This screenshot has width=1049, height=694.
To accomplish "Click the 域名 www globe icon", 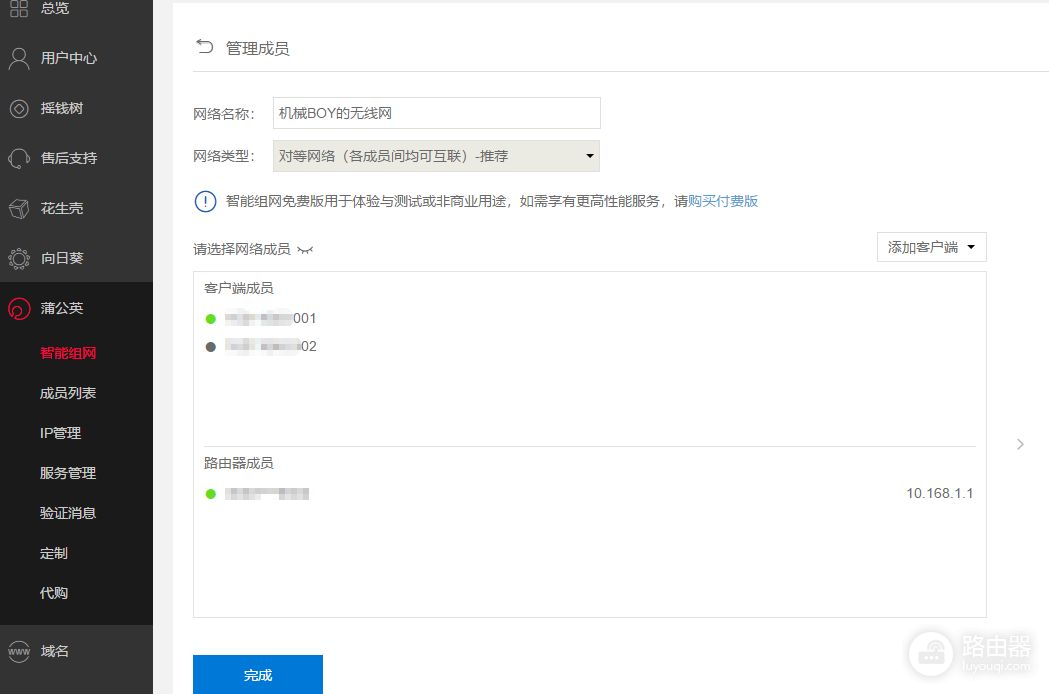I will click(19, 651).
